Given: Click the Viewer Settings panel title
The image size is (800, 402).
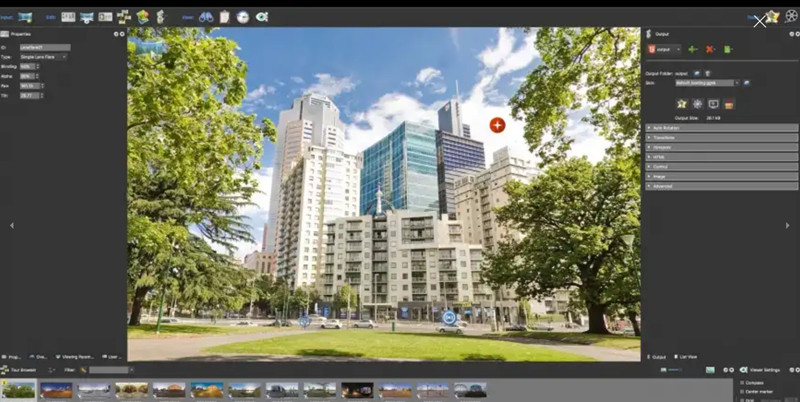Looking at the screenshot, I should 767,370.
